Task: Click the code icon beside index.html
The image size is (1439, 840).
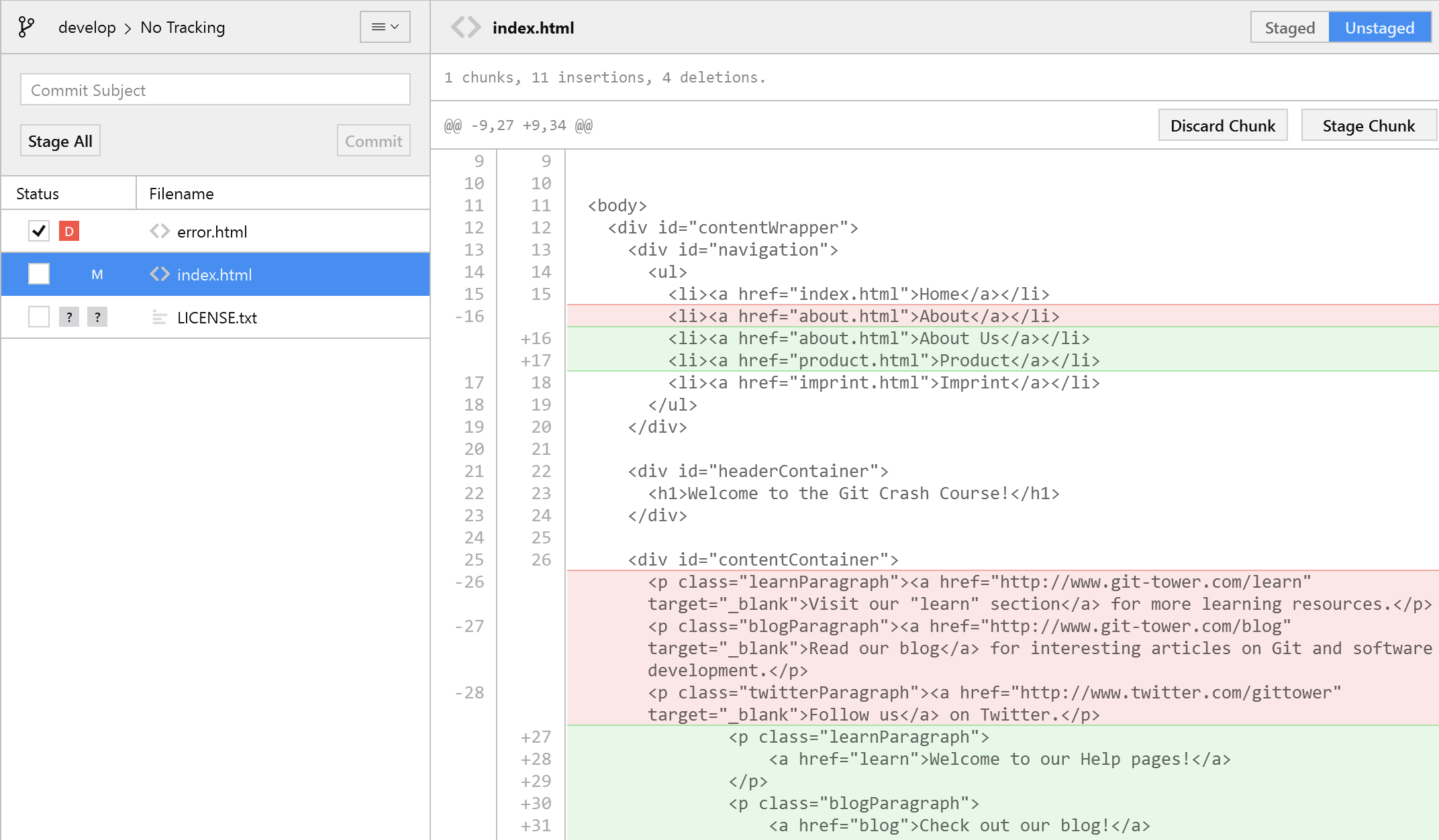Action: coord(159,274)
